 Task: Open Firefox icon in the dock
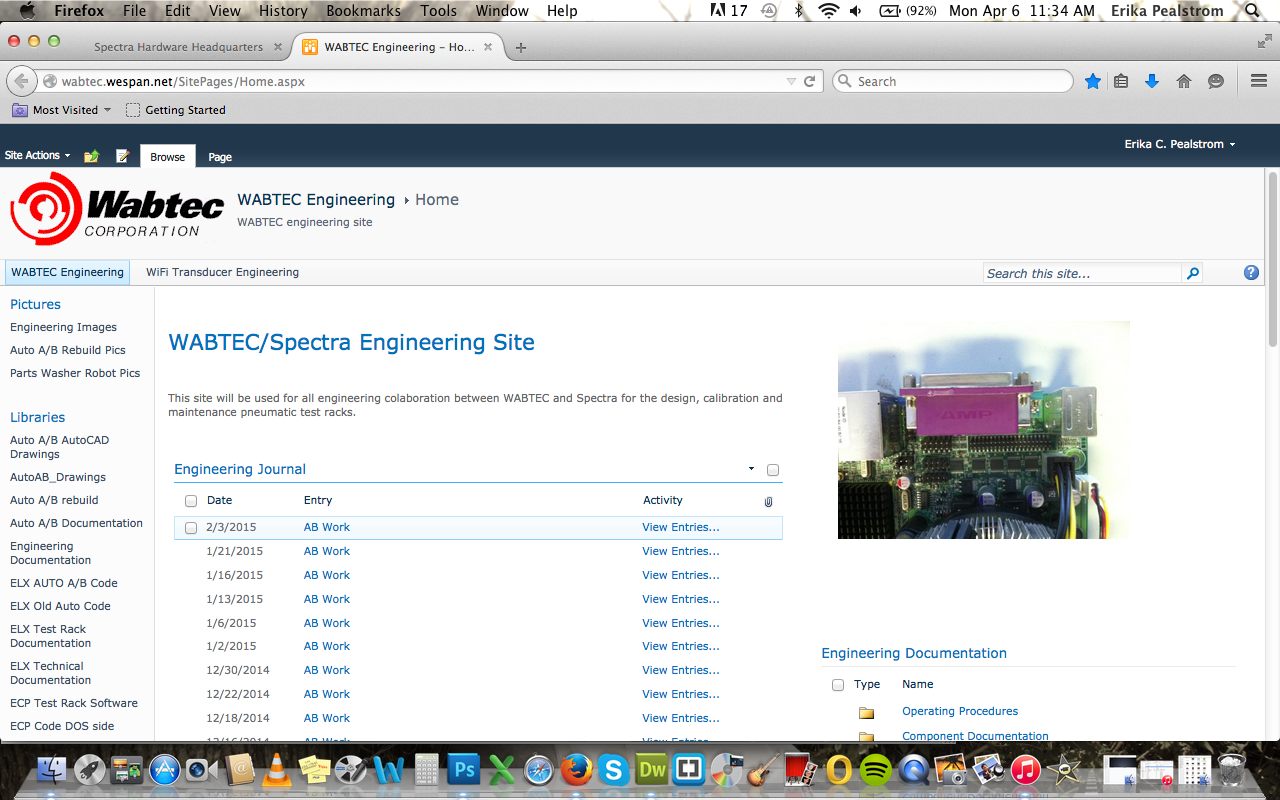tap(575, 769)
